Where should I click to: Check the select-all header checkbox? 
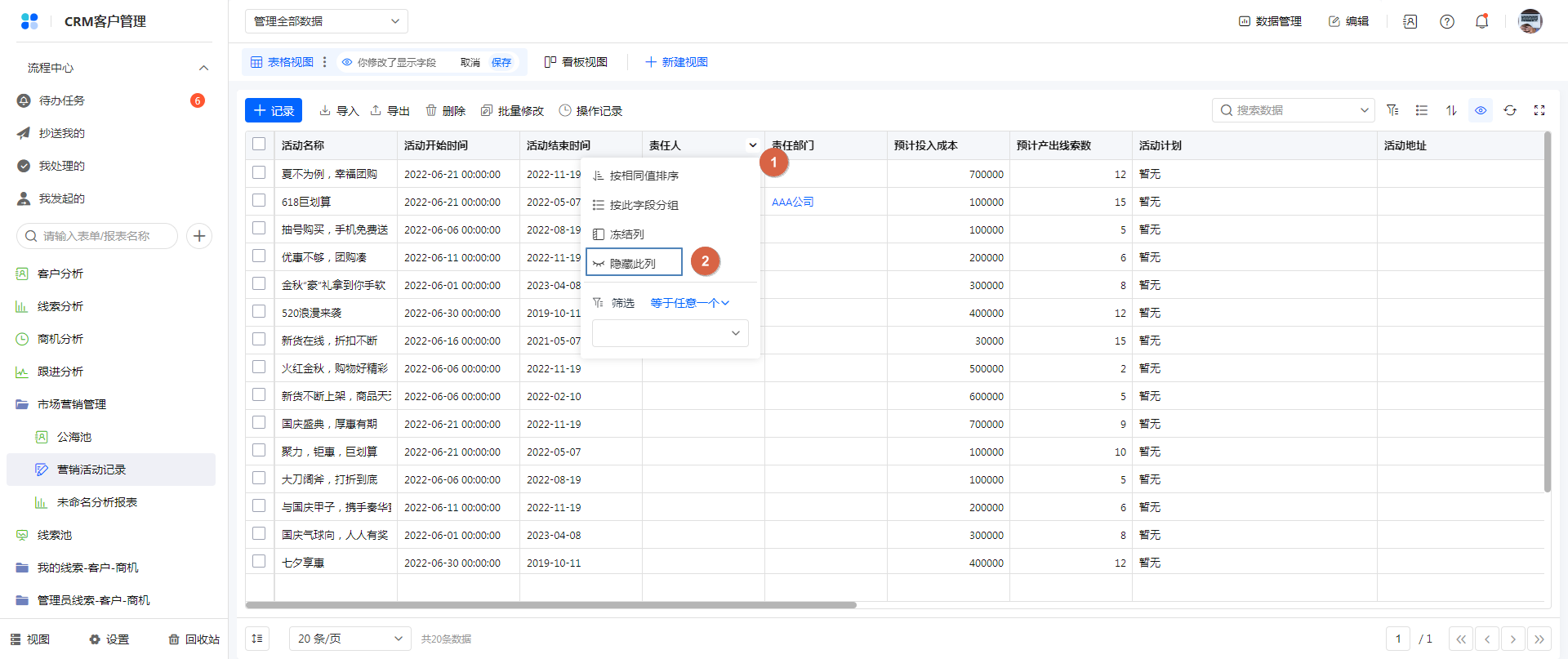pos(259,145)
